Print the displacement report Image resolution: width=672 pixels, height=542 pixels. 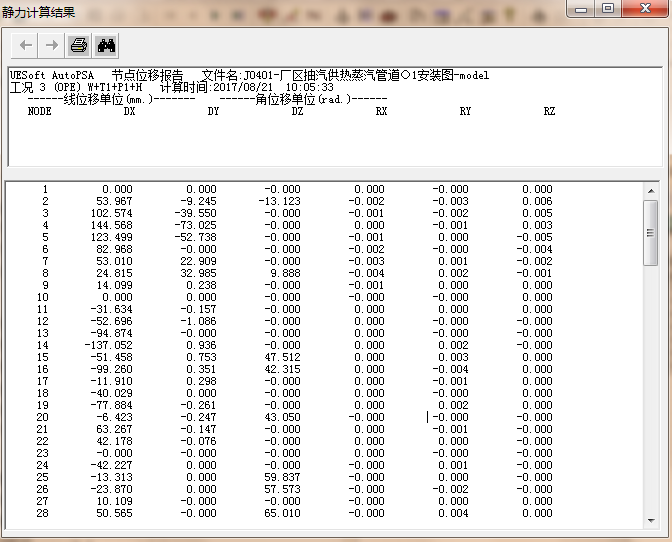78,45
